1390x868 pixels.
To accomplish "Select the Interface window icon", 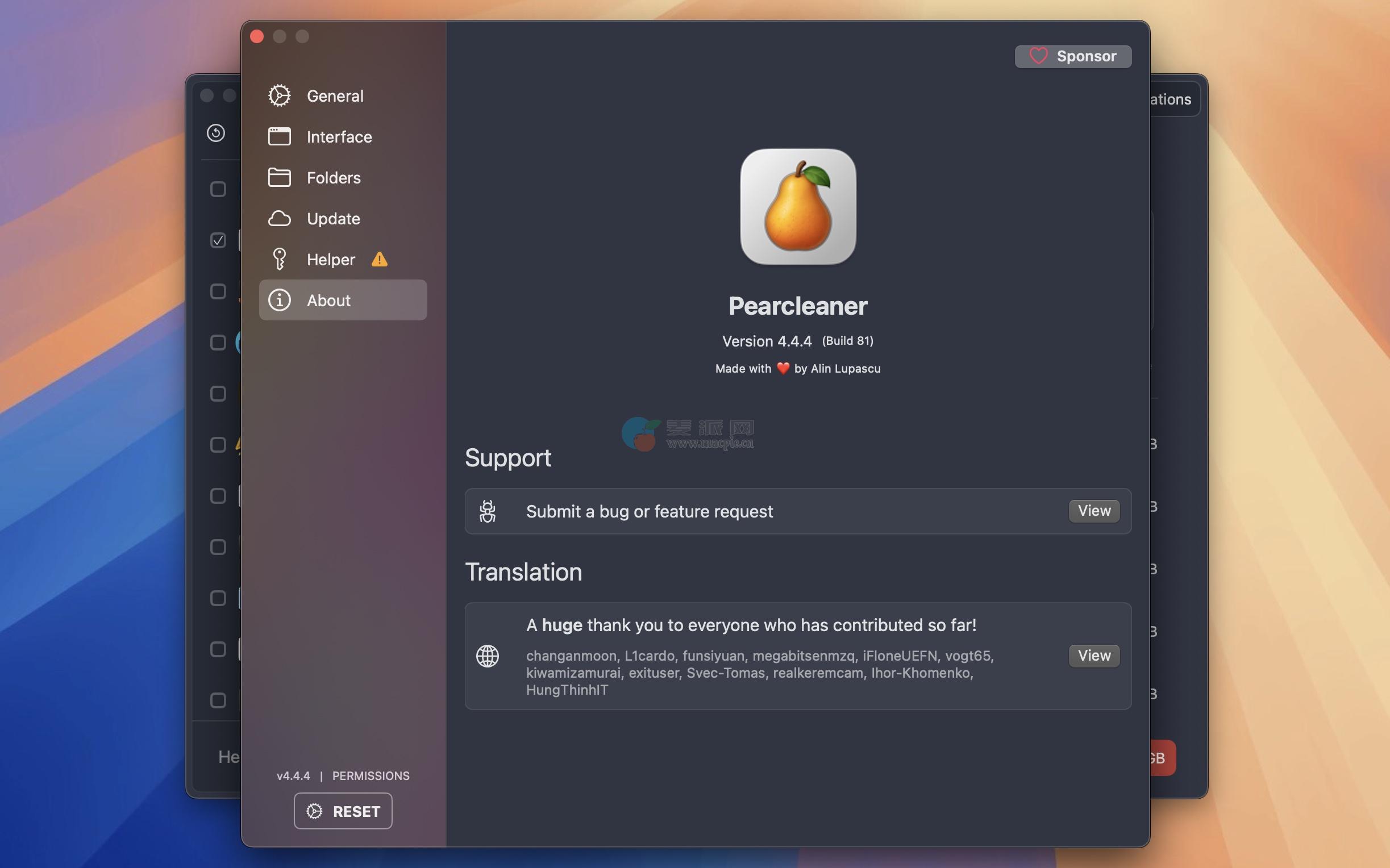I will [279, 137].
